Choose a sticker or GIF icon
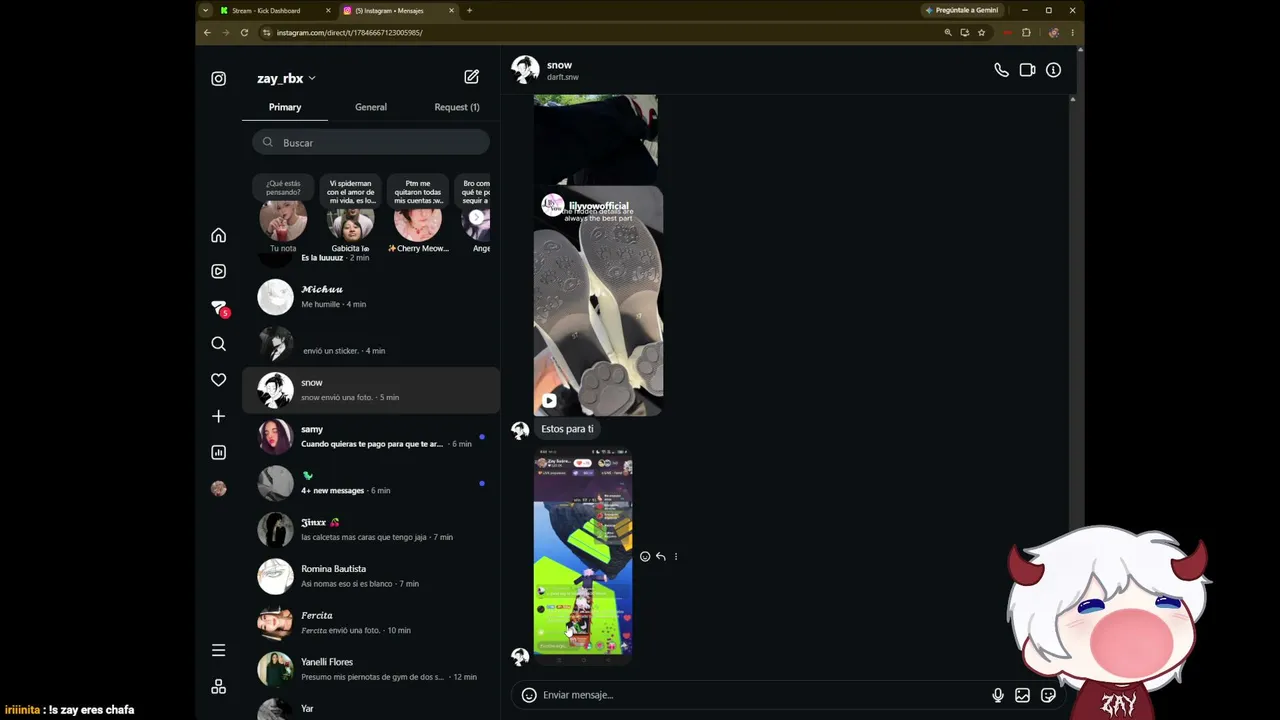The width and height of the screenshot is (1280, 720). (1048, 695)
